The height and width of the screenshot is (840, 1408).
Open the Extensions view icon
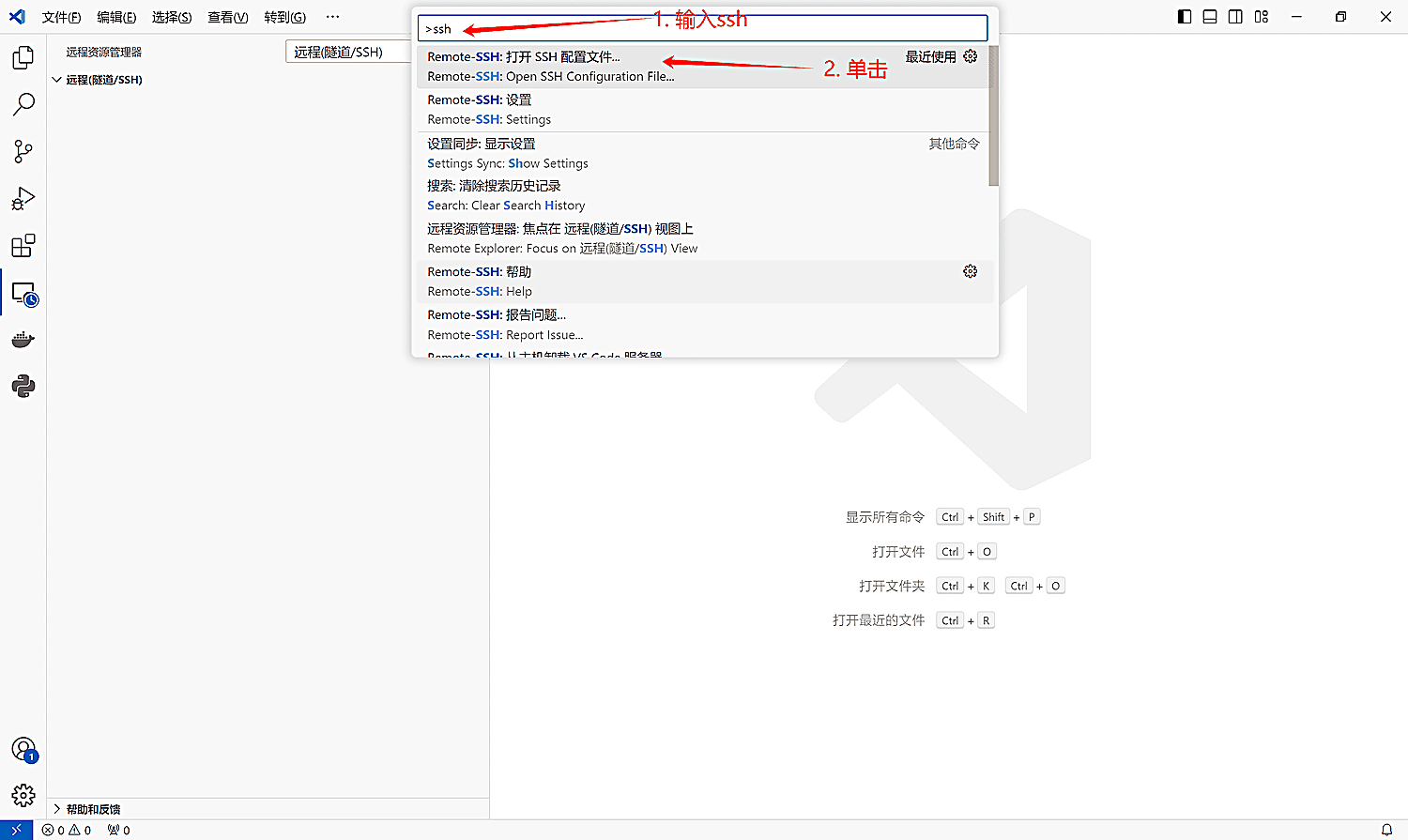[x=23, y=246]
